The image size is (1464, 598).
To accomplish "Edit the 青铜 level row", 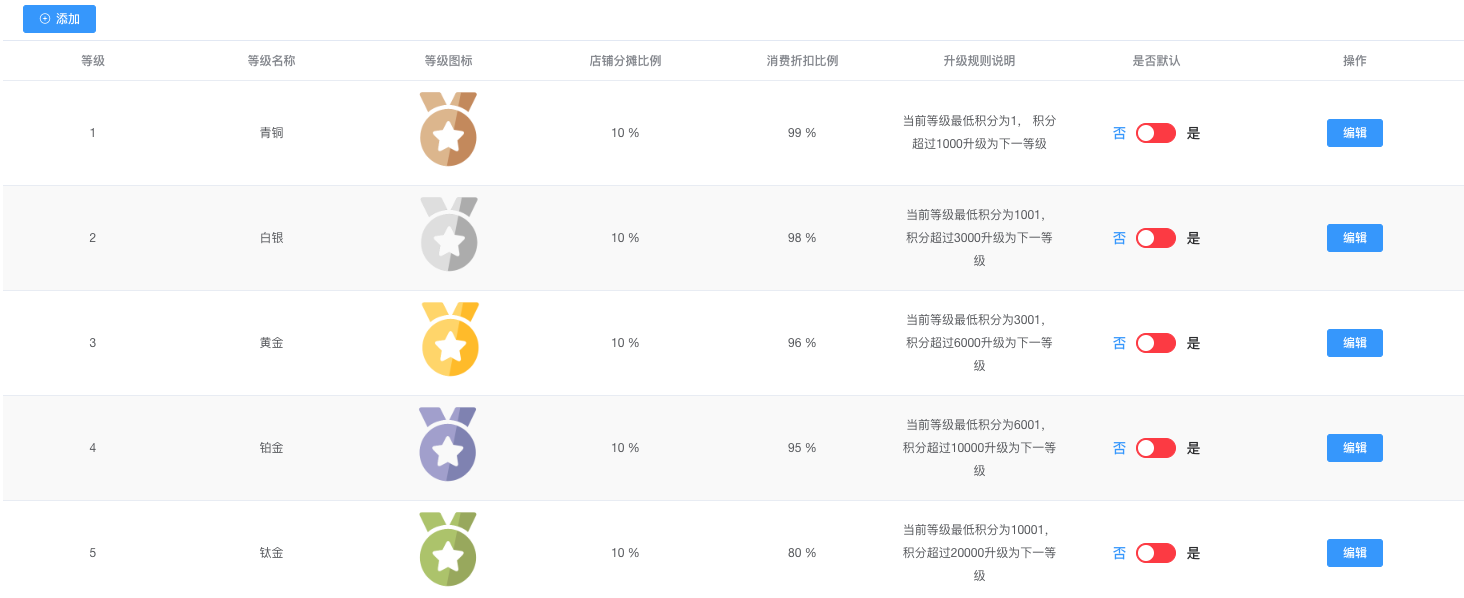I will point(1354,133).
